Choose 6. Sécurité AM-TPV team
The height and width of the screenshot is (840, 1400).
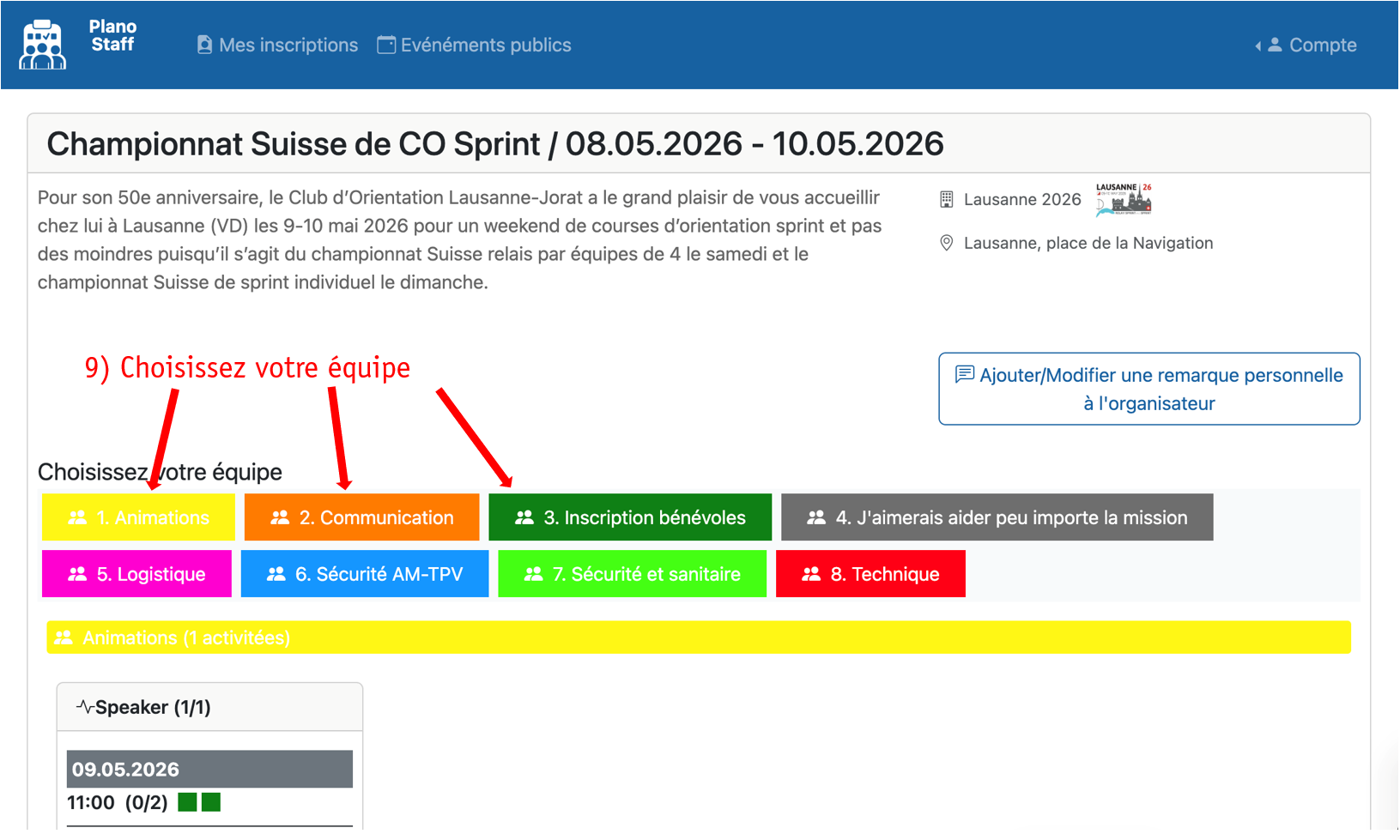[365, 574]
